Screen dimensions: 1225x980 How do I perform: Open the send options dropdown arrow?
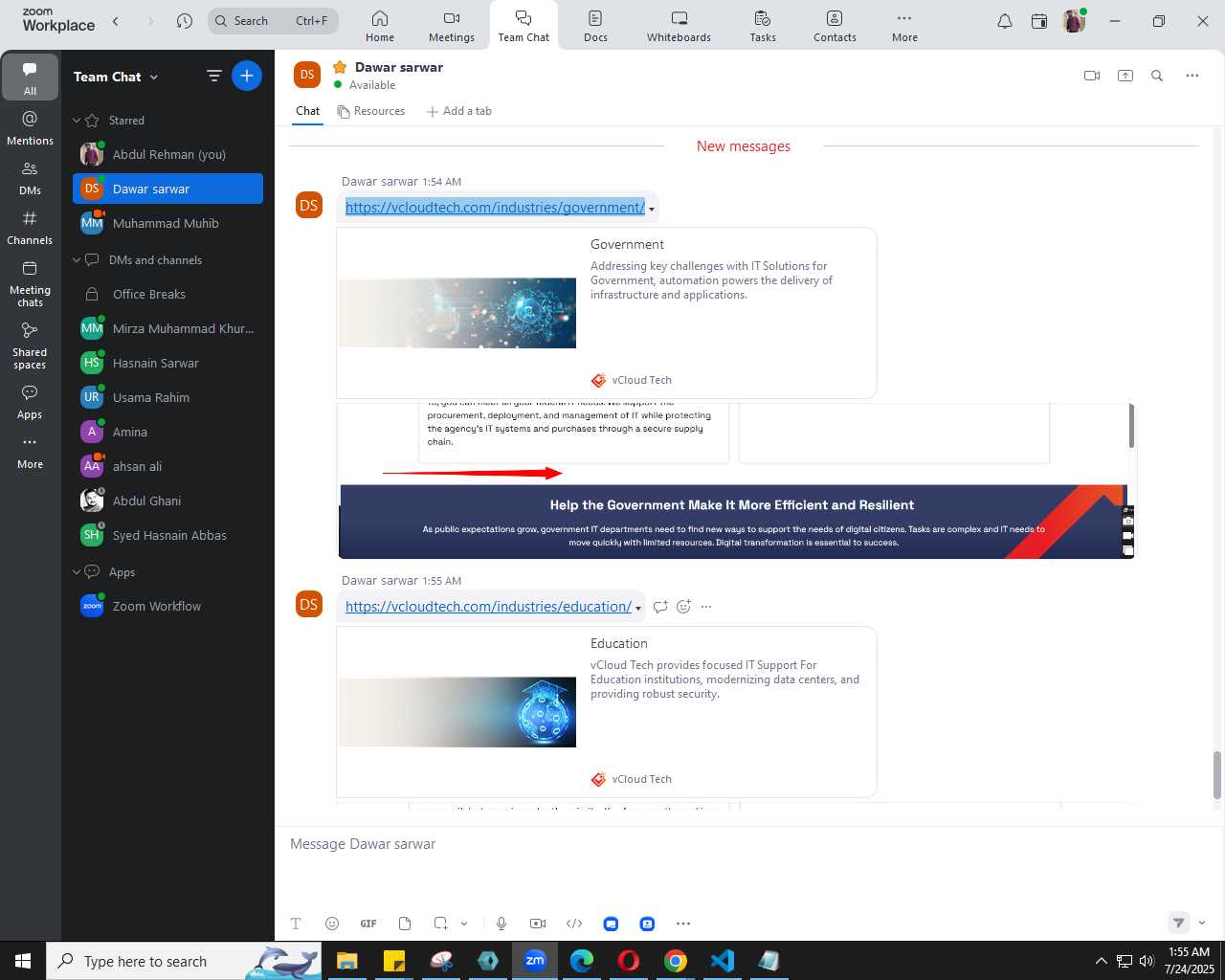(1202, 923)
